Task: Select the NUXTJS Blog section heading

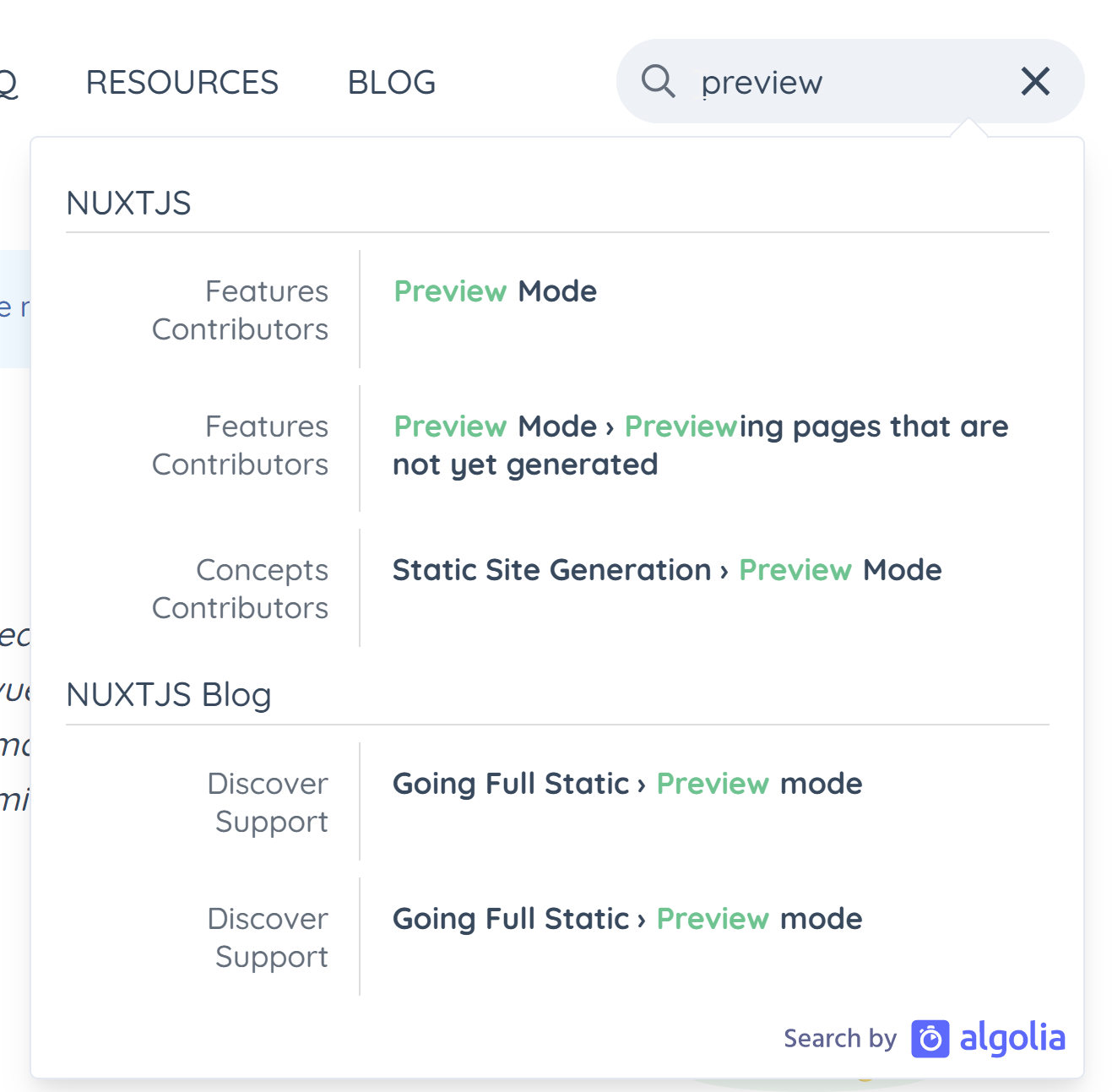Action: click(168, 694)
